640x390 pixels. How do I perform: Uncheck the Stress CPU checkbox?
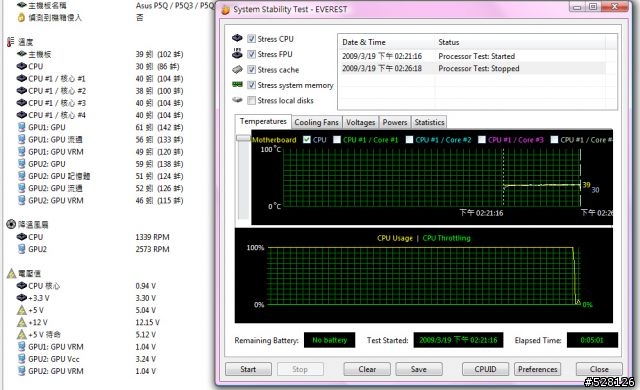tap(251, 39)
